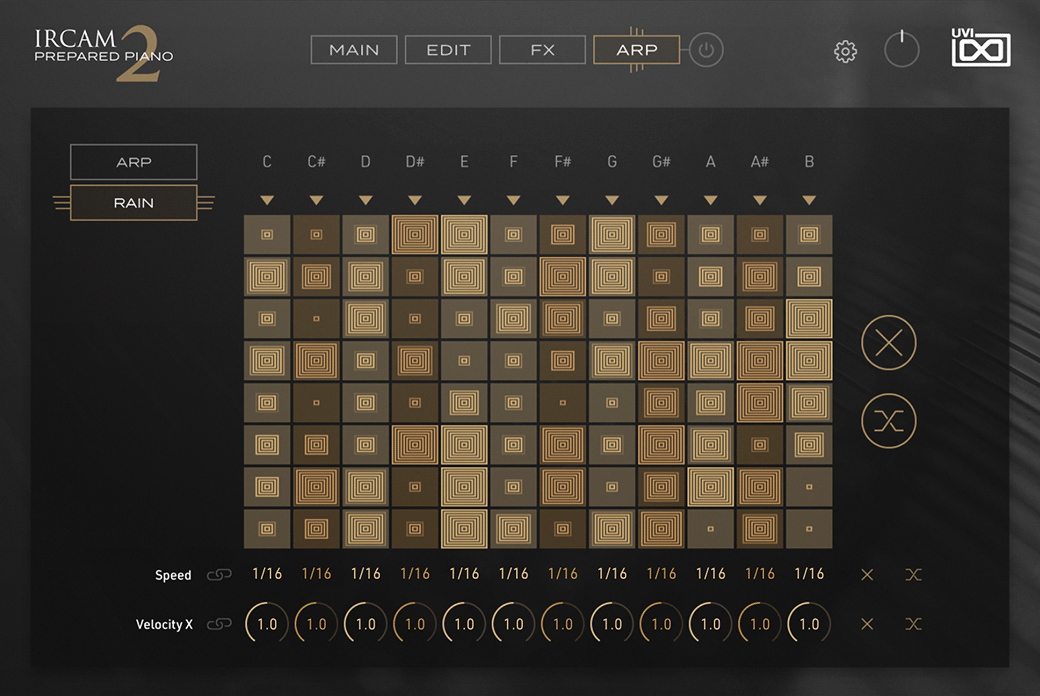Expand the F column arrow
Image resolution: width=1040 pixels, height=696 pixels.
tap(513, 200)
